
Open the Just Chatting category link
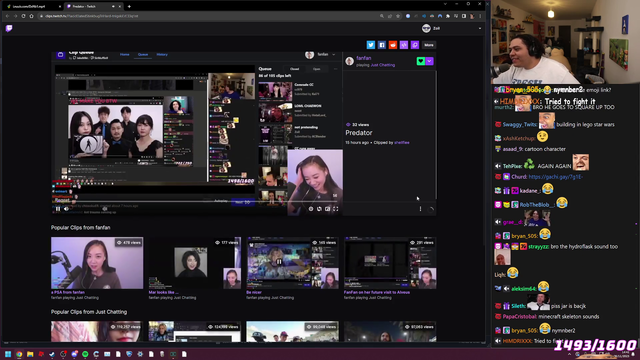(382, 65)
